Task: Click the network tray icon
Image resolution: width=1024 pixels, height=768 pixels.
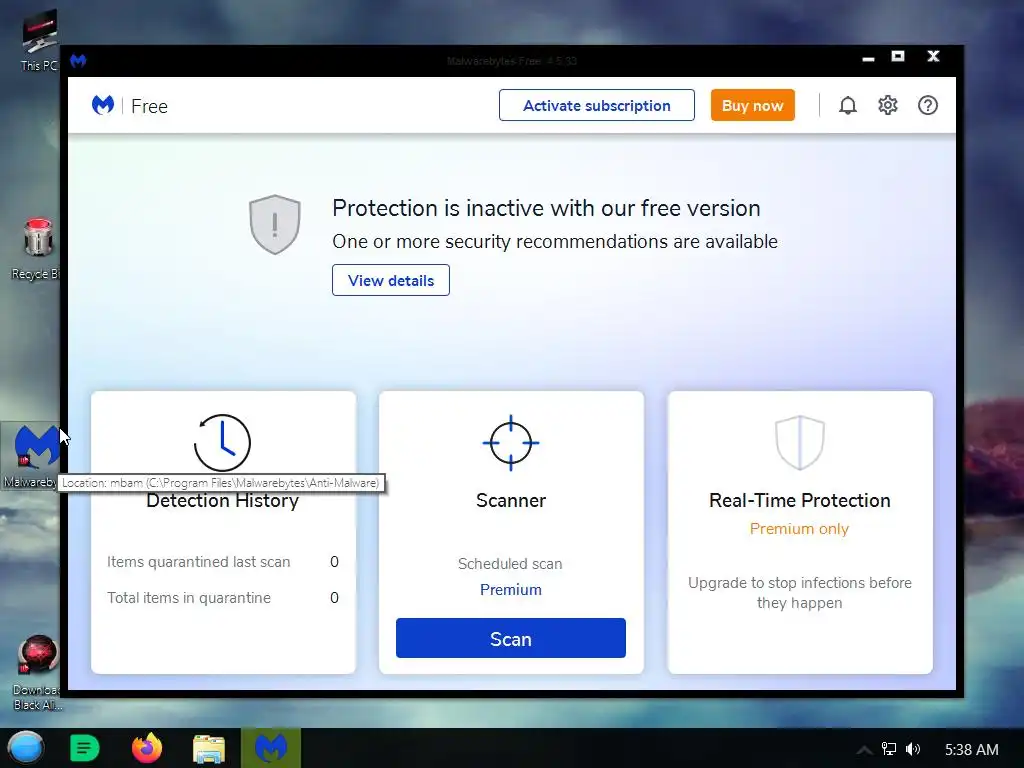Action: click(889, 749)
